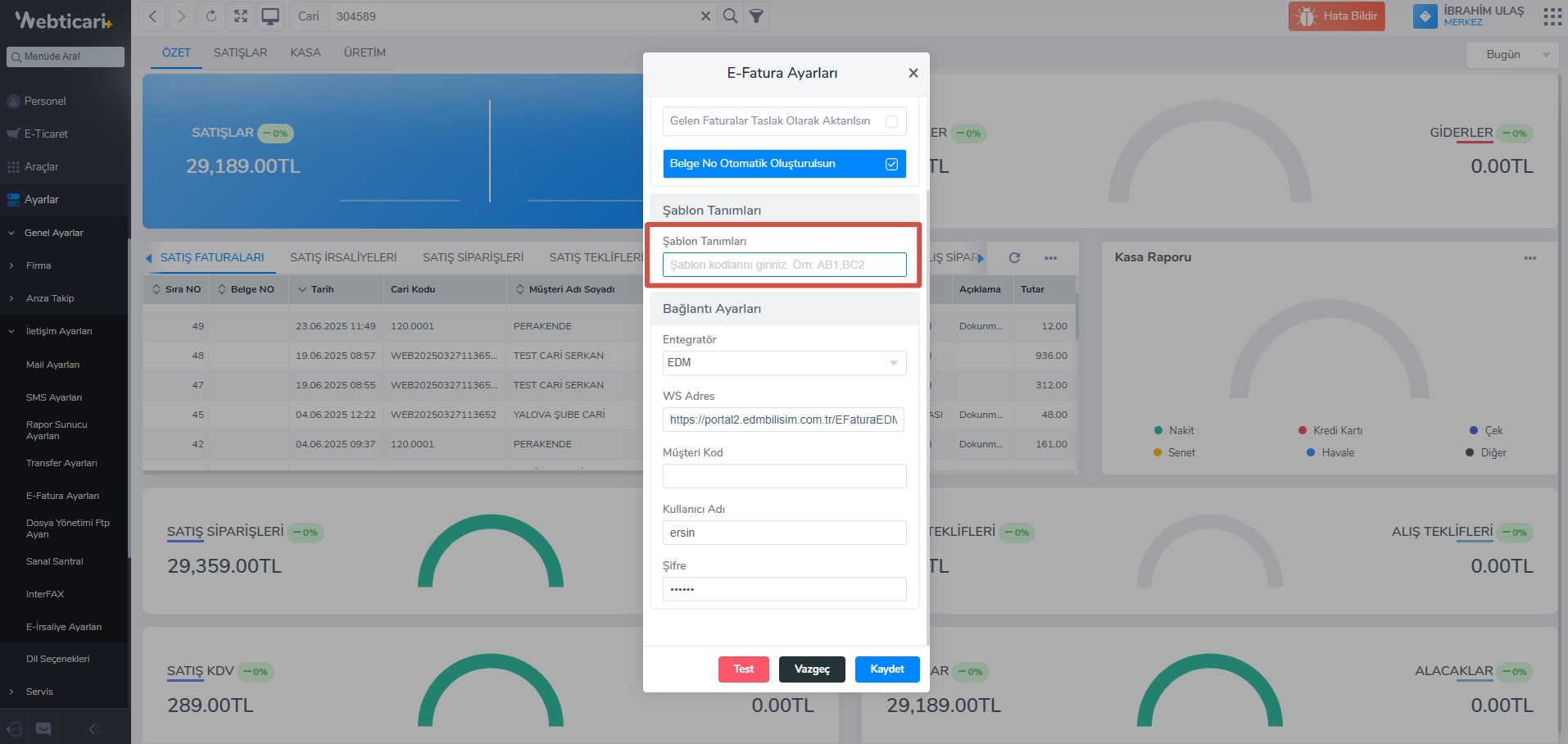Switch to the SATIŞLAR tab
Screen dimensions: 1568x744
[x=240, y=52]
